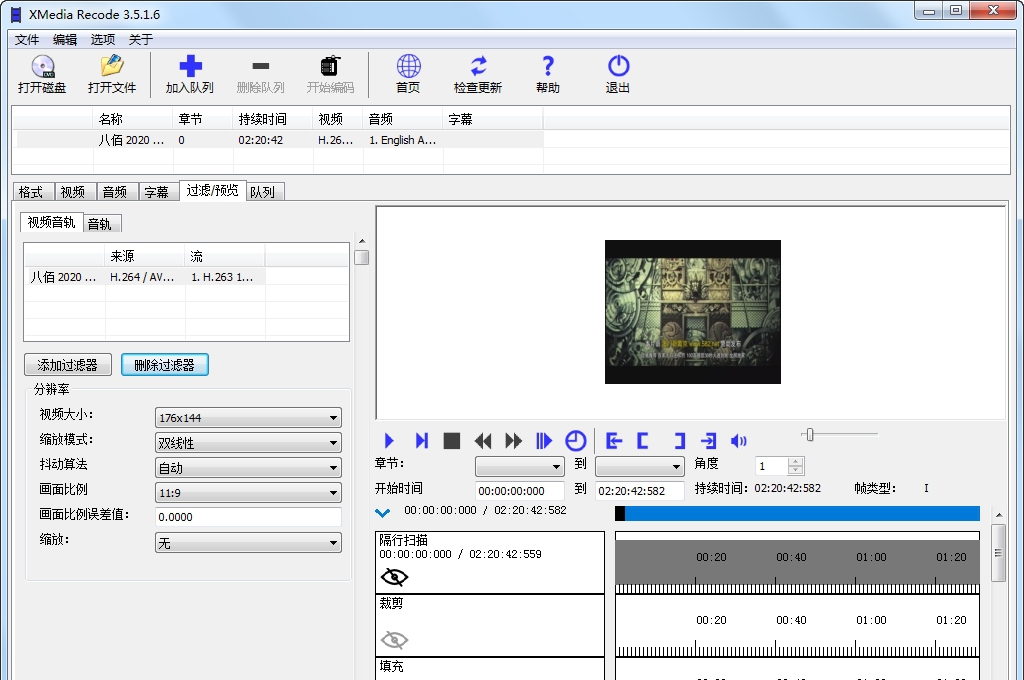Switch to the 队列 tab
Screen dimensions: 1024x680
tap(263, 191)
